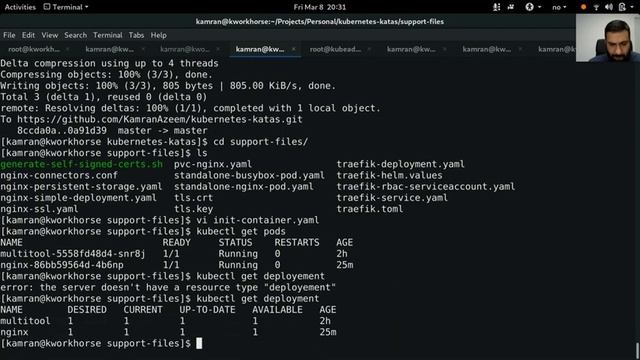Screen dimensions: 640x360
Task: Click the 'cd support-files/' command text
Action: [x=260, y=142]
